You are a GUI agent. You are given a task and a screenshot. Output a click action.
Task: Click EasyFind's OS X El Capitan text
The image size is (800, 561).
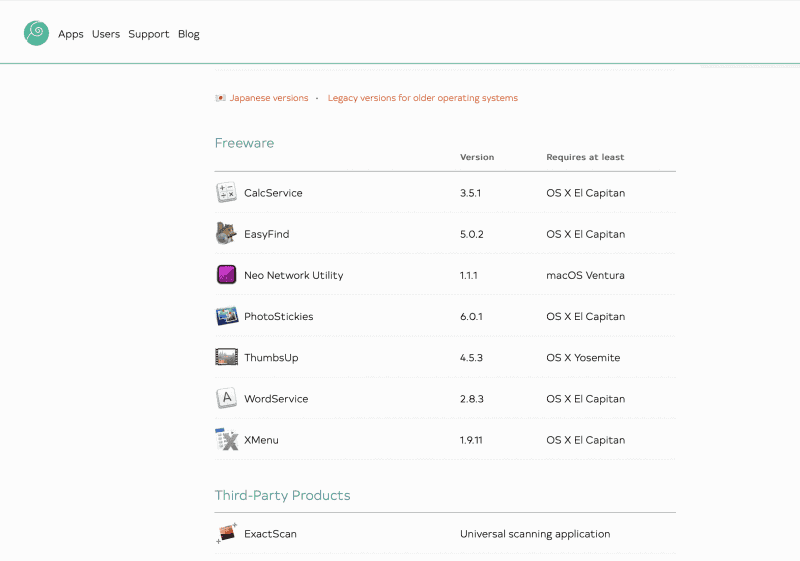click(x=586, y=234)
